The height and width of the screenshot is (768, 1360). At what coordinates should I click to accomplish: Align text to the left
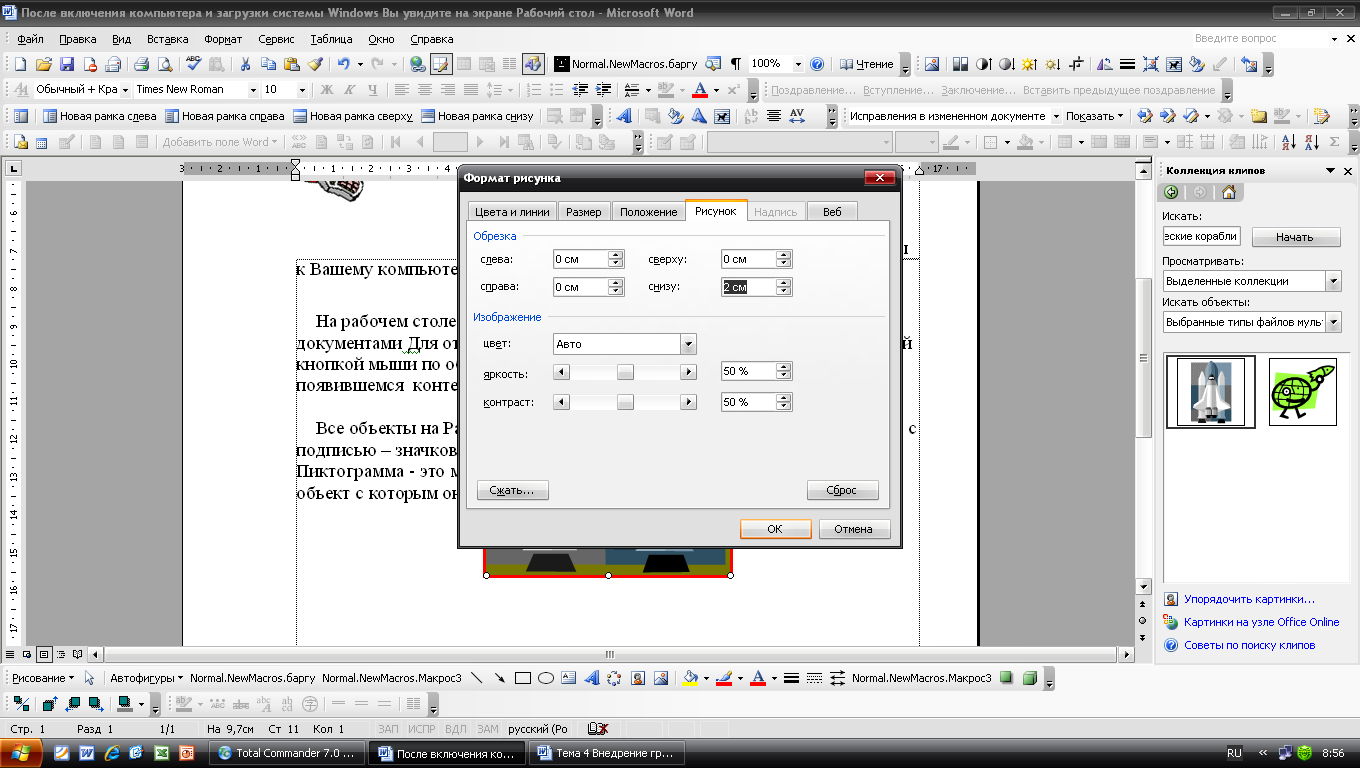point(401,90)
